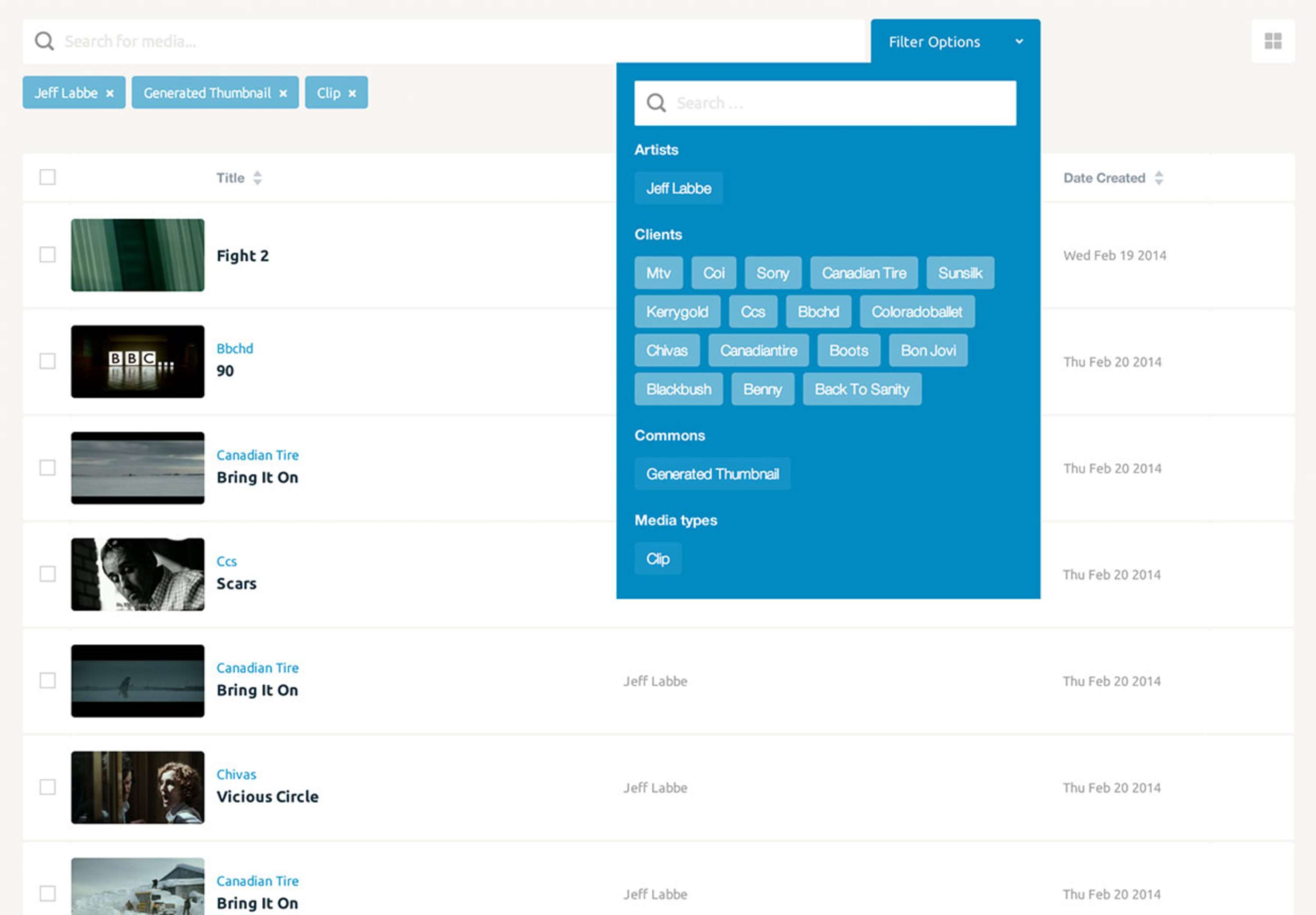1316x915 pixels.
Task: Click the magnifier icon in the media search bar
Action: [44, 41]
